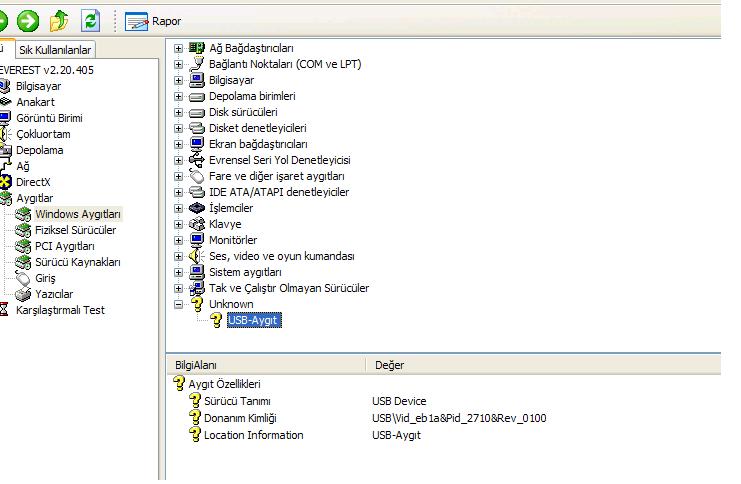
Task: Select the USB-Aygıt tree entry
Action: point(254,320)
